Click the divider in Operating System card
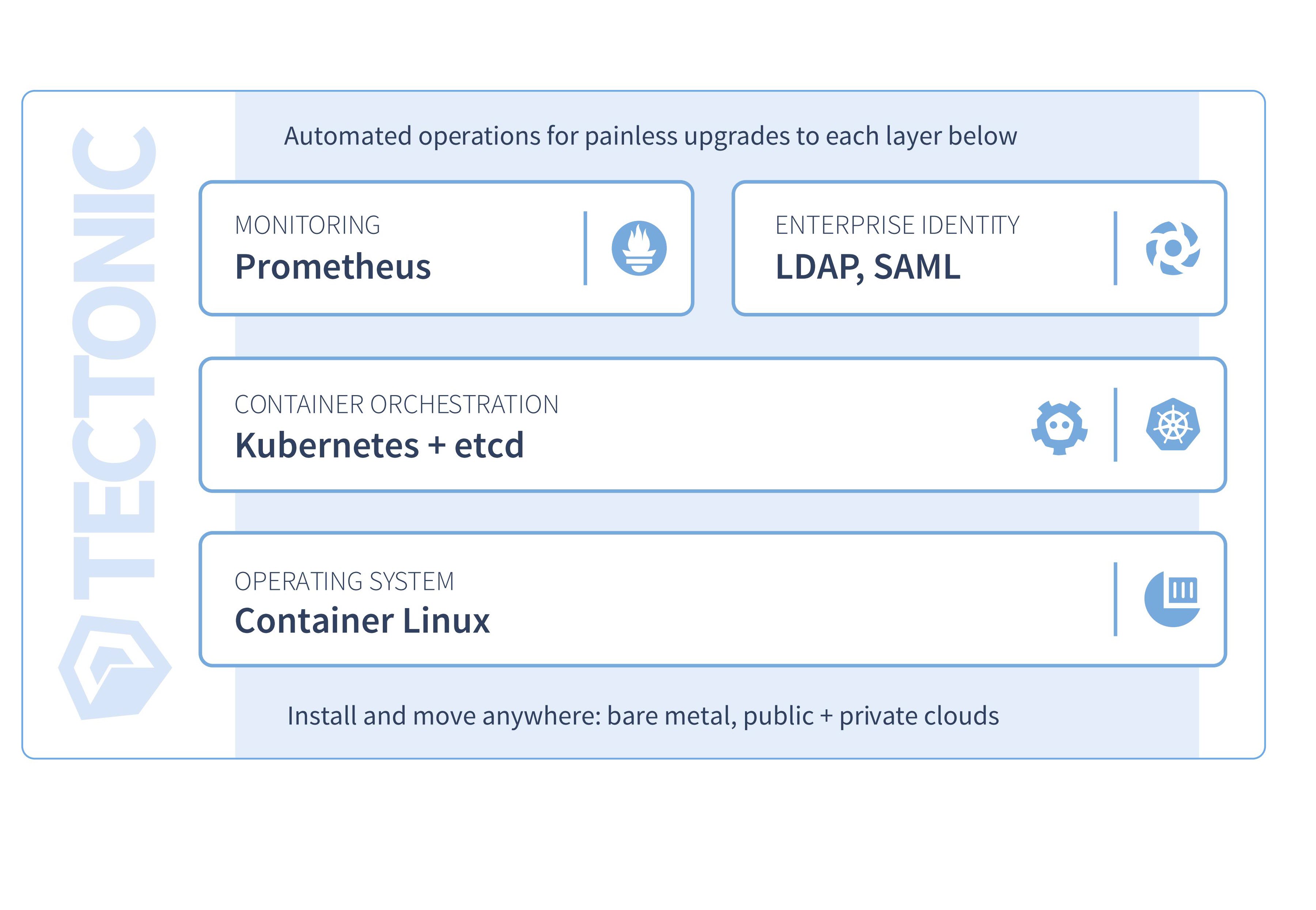Viewport: 1316px width, 910px height. pos(1115,599)
